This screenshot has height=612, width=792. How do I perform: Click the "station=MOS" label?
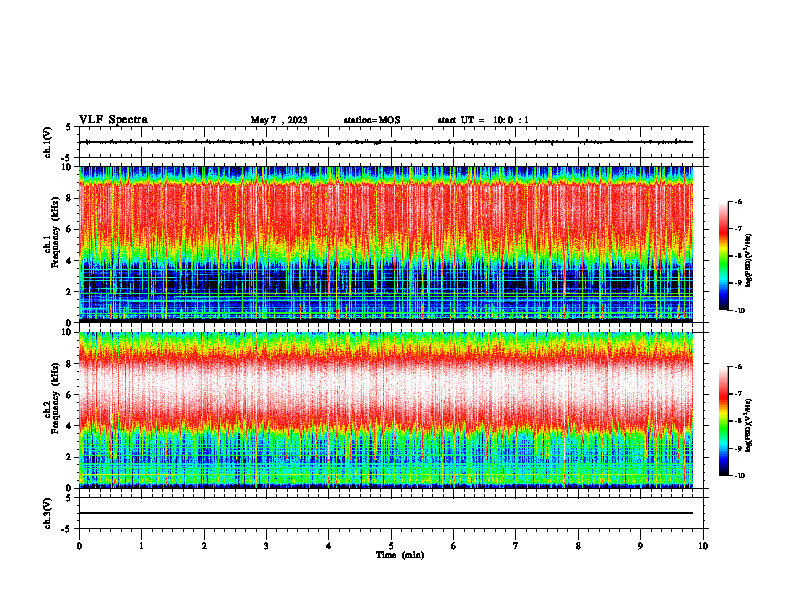[372, 120]
